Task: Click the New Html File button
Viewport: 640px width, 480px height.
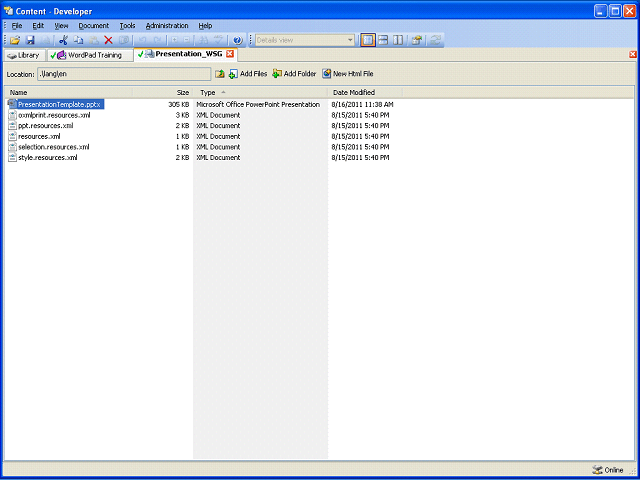Action: tap(348, 74)
